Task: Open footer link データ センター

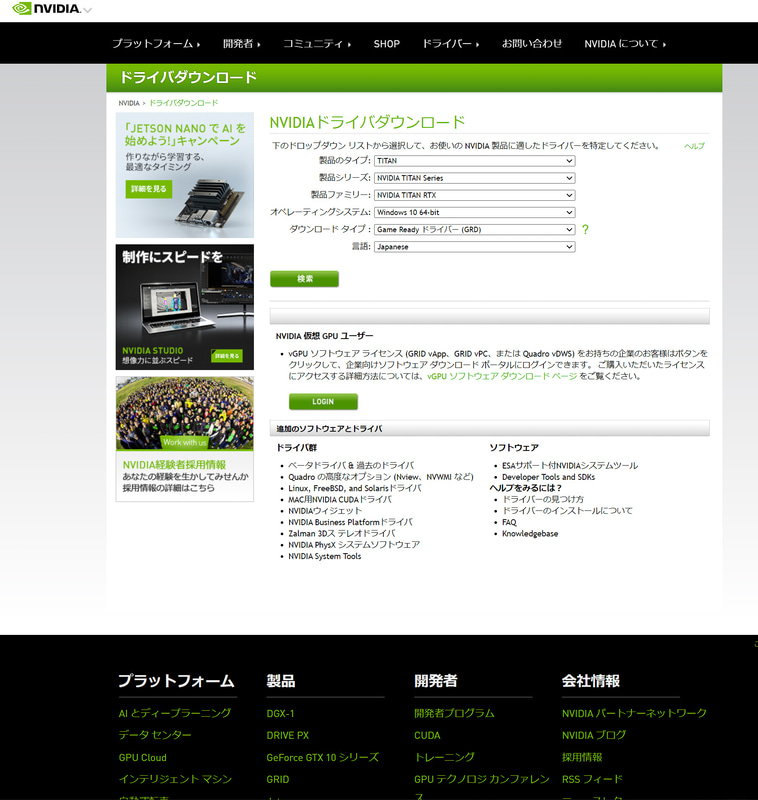Action: click(155, 735)
